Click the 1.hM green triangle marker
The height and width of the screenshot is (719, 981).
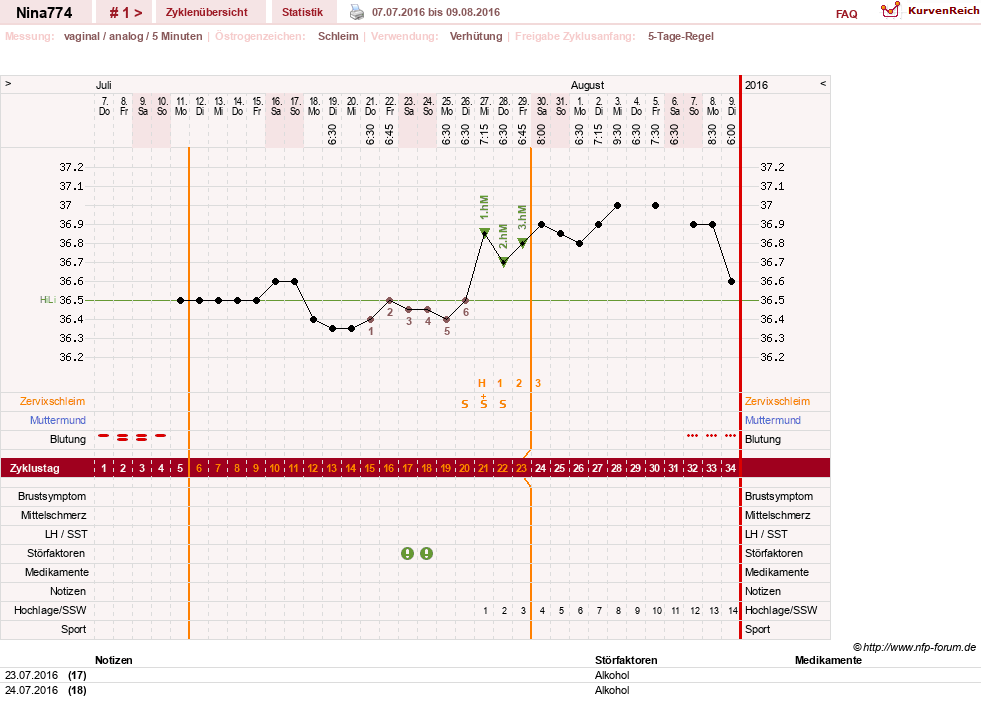pos(484,232)
